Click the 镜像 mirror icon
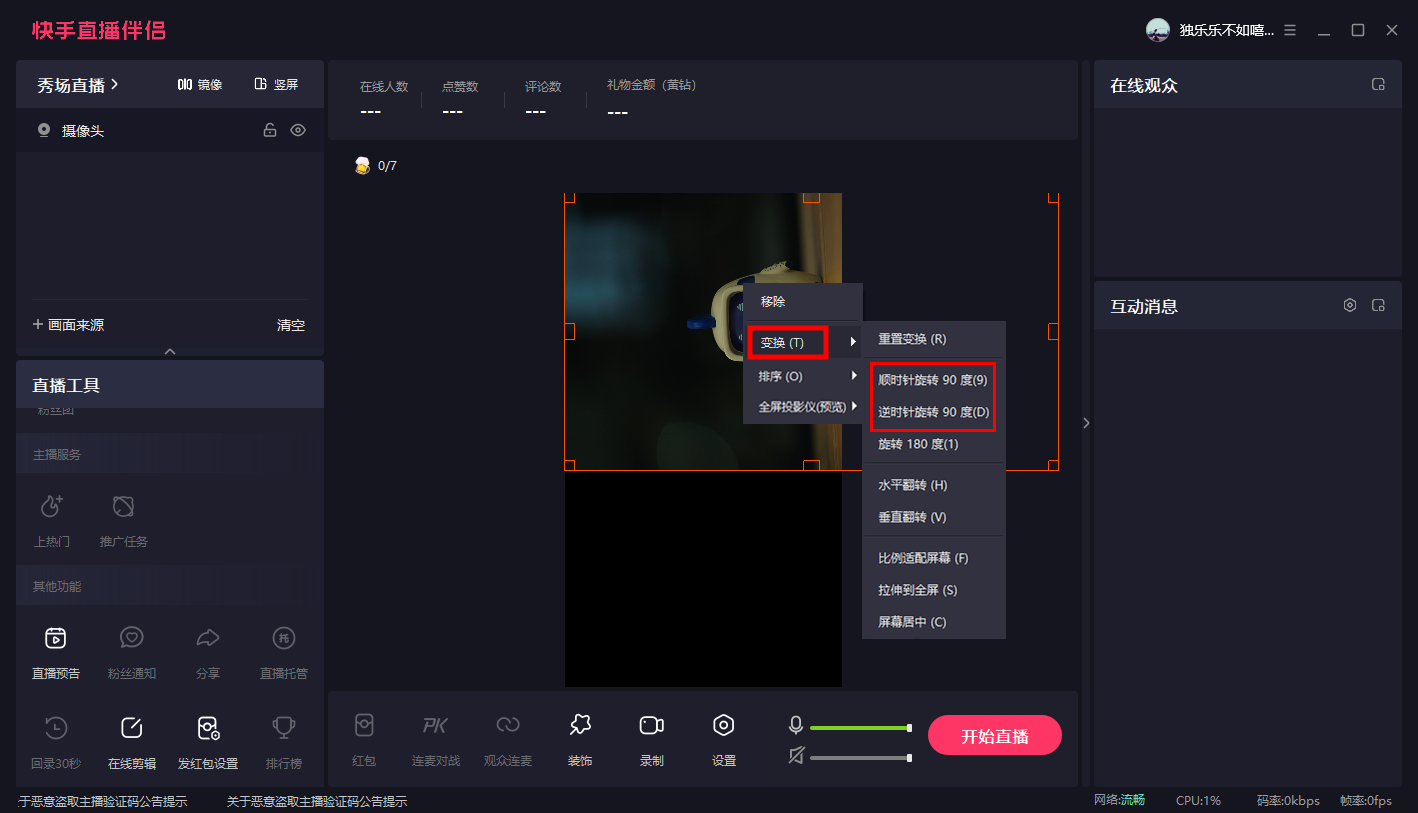Viewport: 1418px width, 813px height. (x=200, y=85)
